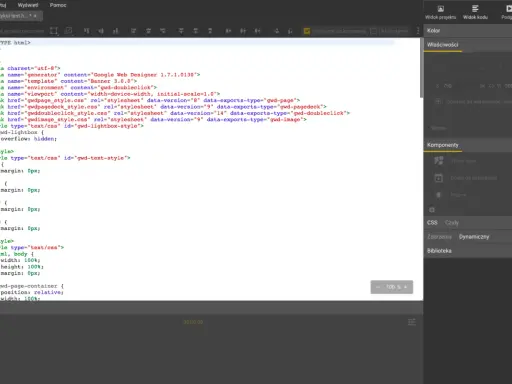Click the 'position: relative;' code line
Viewport: 512px width, 384px height.
pos(32,292)
